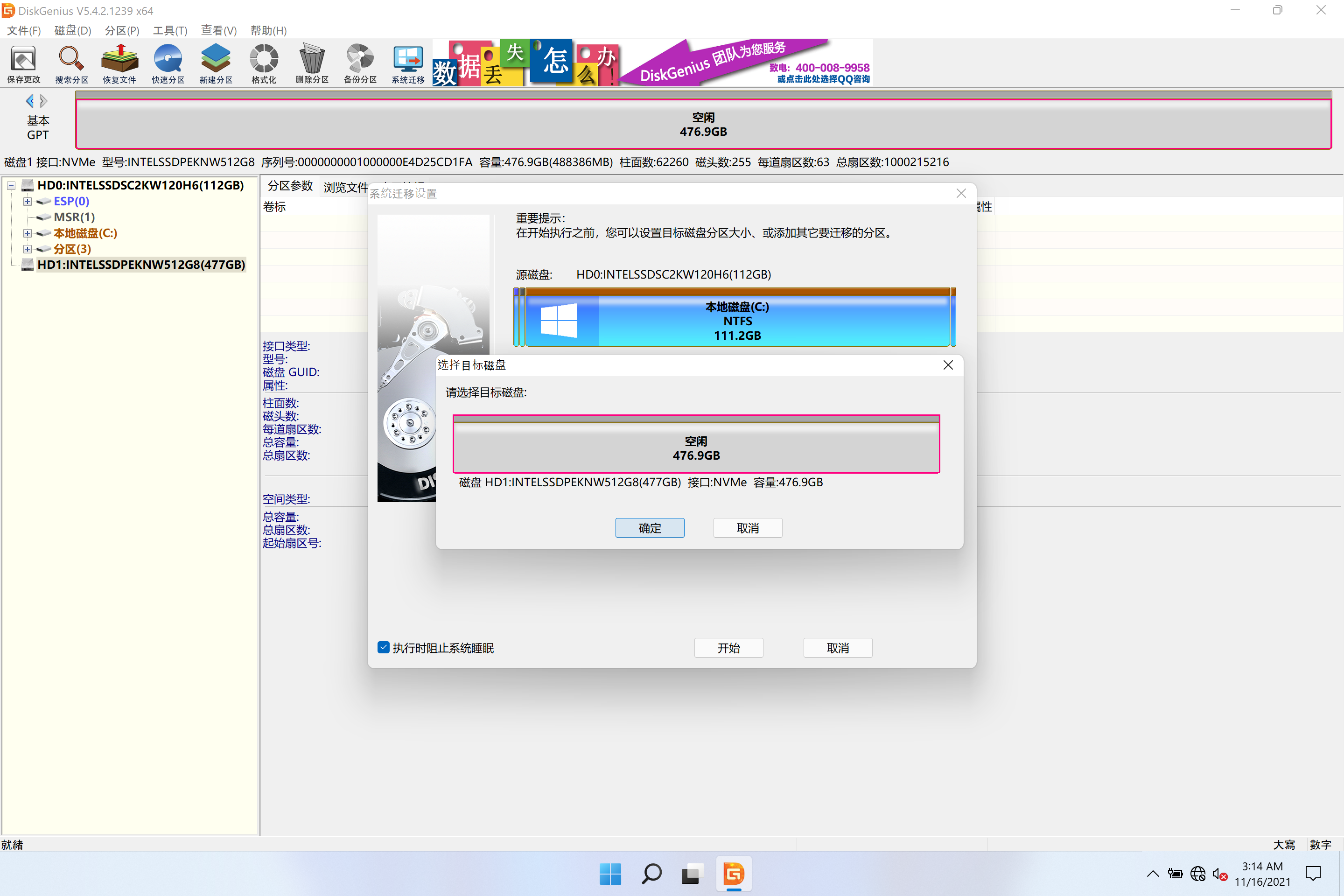Viewport: 1344px width, 896px height.
Task: Click the 接口类型: label
Action: [x=286, y=346]
